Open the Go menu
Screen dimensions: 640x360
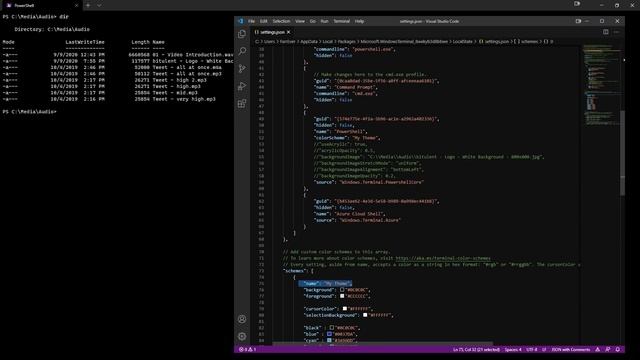click(313, 21)
